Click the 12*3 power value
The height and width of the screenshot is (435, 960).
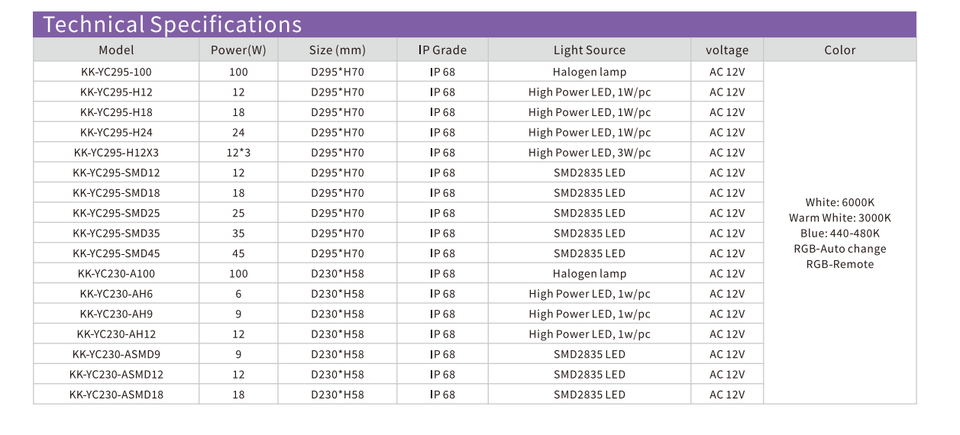click(x=238, y=153)
